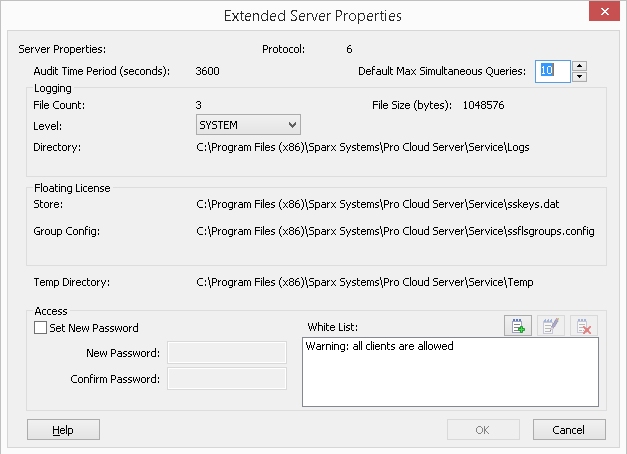Add a new White List entry
The height and width of the screenshot is (454, 627).
(518, 326)
